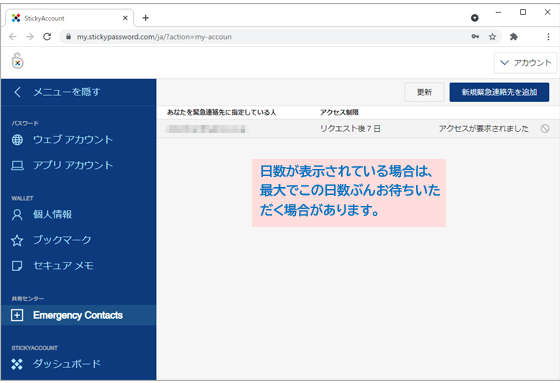This screenshot has width=560, height=383.
Task: Click the browser back arrow
Action: click(13, 37)
